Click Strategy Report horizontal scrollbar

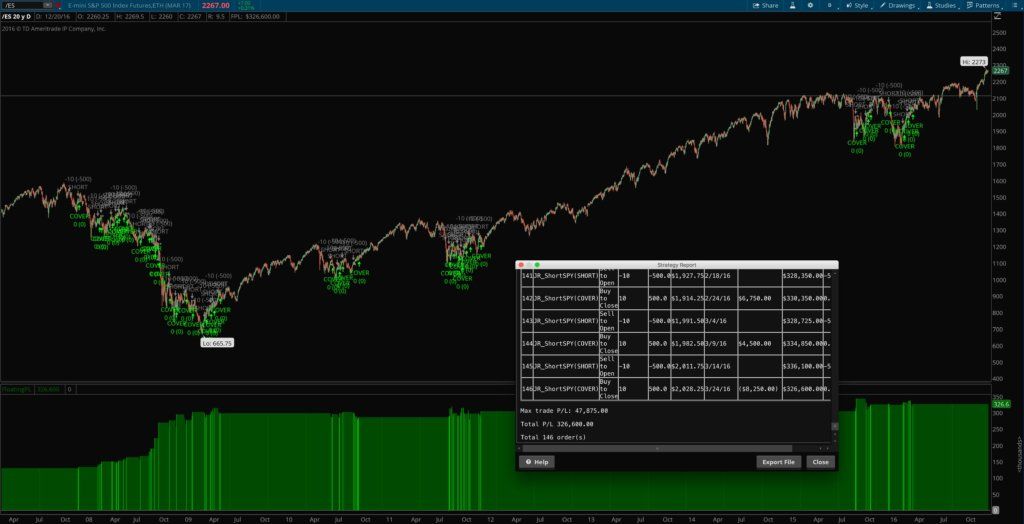click(x=656, y=449)
